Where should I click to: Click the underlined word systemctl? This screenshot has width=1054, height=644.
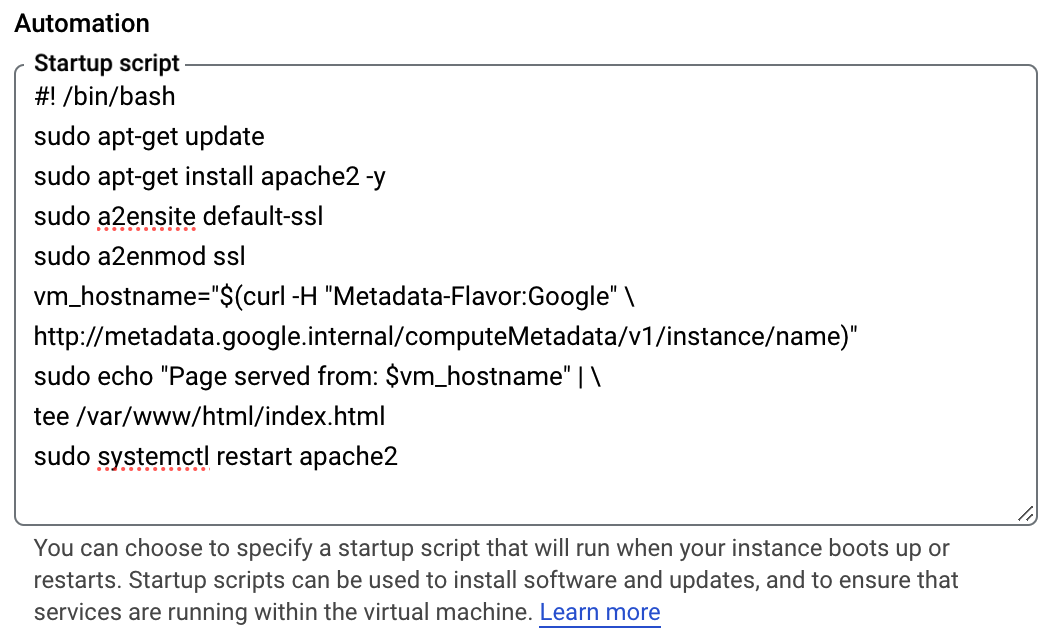153,457
